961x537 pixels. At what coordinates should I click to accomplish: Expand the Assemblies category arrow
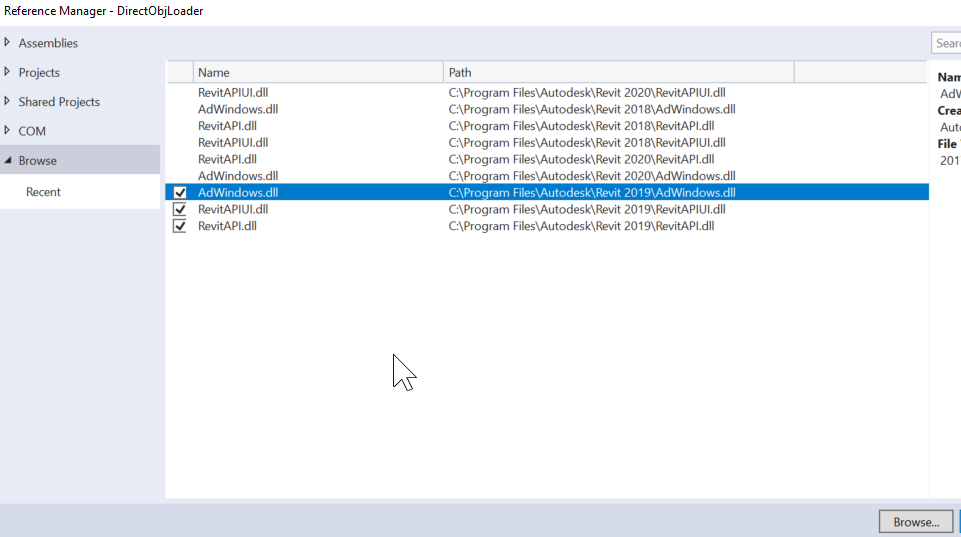pos(7,42)
